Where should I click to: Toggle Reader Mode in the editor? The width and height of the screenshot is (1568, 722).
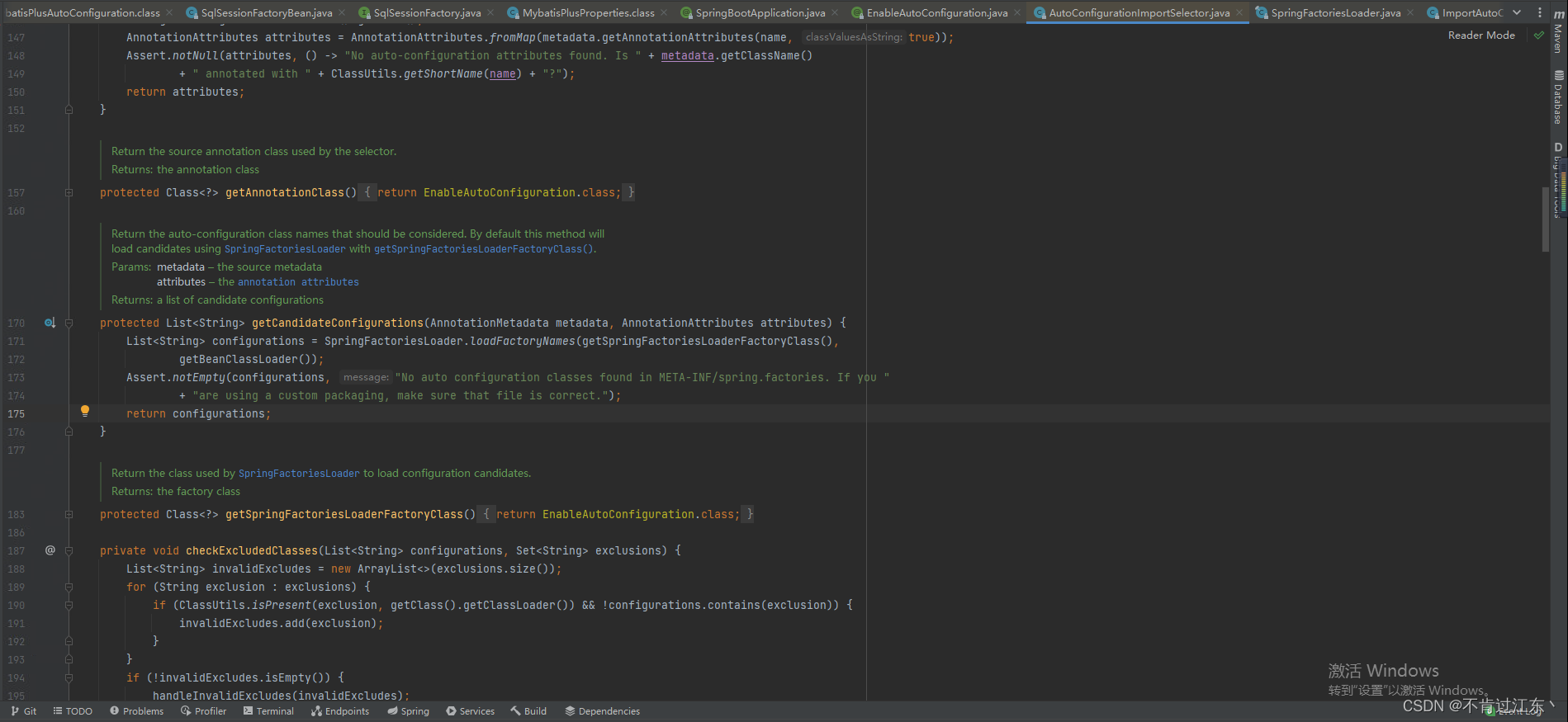click(1481, 35)
